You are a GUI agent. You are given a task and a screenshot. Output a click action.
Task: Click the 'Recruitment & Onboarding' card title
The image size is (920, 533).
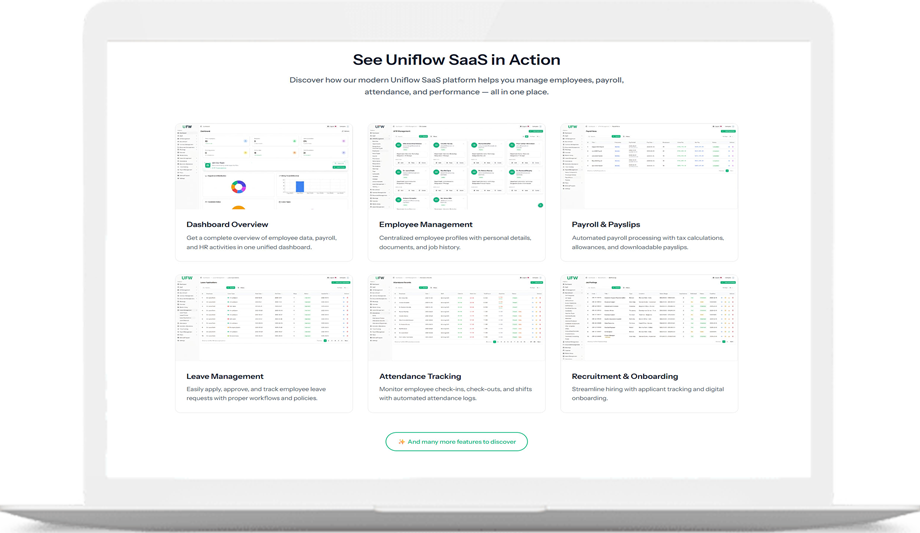pos(625,376)
